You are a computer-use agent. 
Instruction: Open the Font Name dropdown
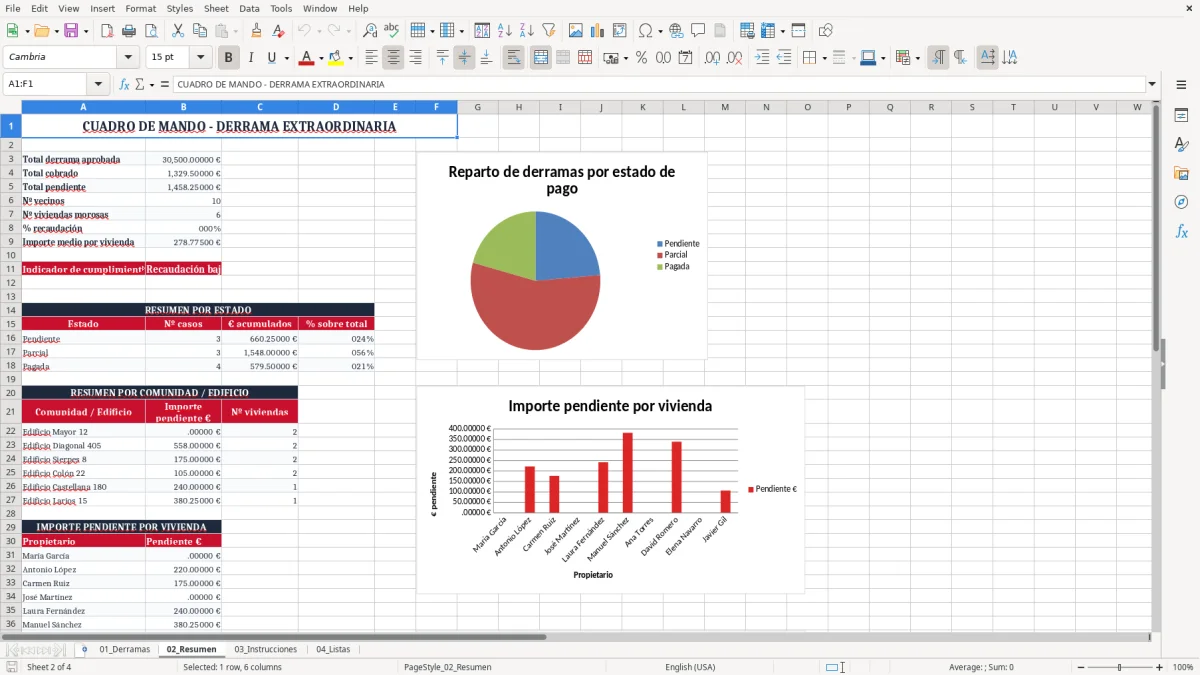[x=127, y=58]
